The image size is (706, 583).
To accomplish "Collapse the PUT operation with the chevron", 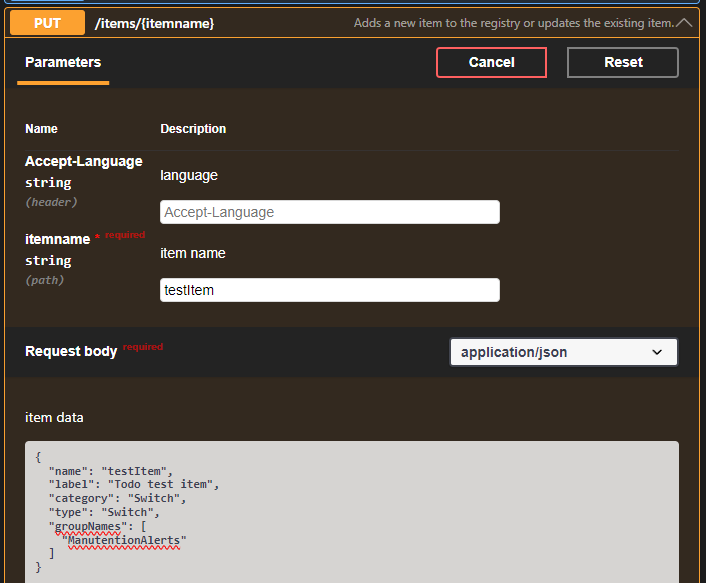I will [x=684, y=22].
